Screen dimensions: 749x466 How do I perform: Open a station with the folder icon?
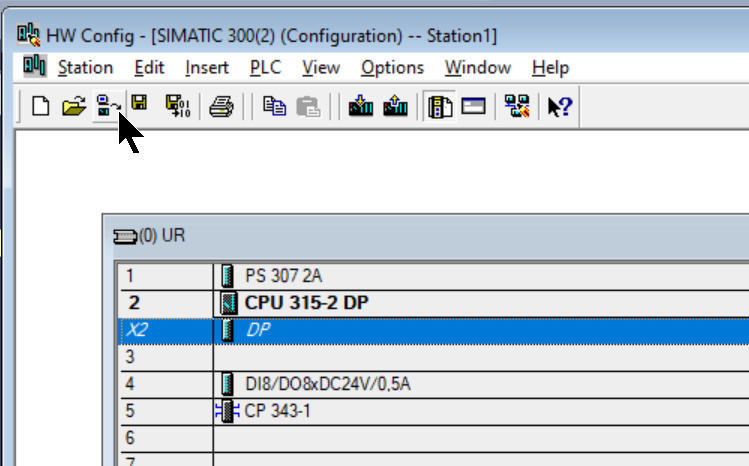(x=74, y=106)
